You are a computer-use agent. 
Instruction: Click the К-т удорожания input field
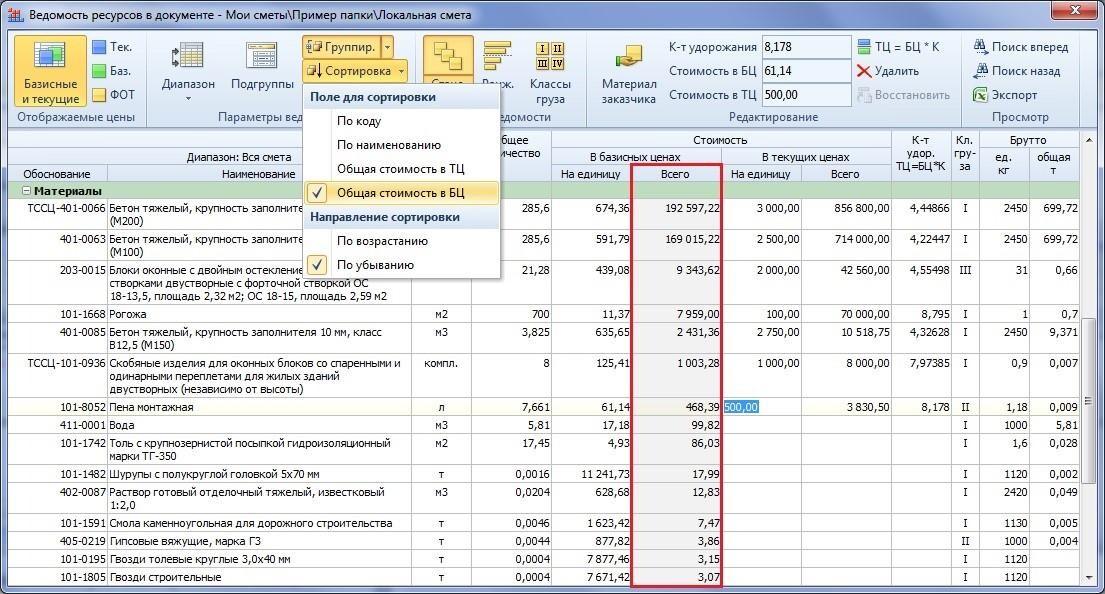pos(805,47)
